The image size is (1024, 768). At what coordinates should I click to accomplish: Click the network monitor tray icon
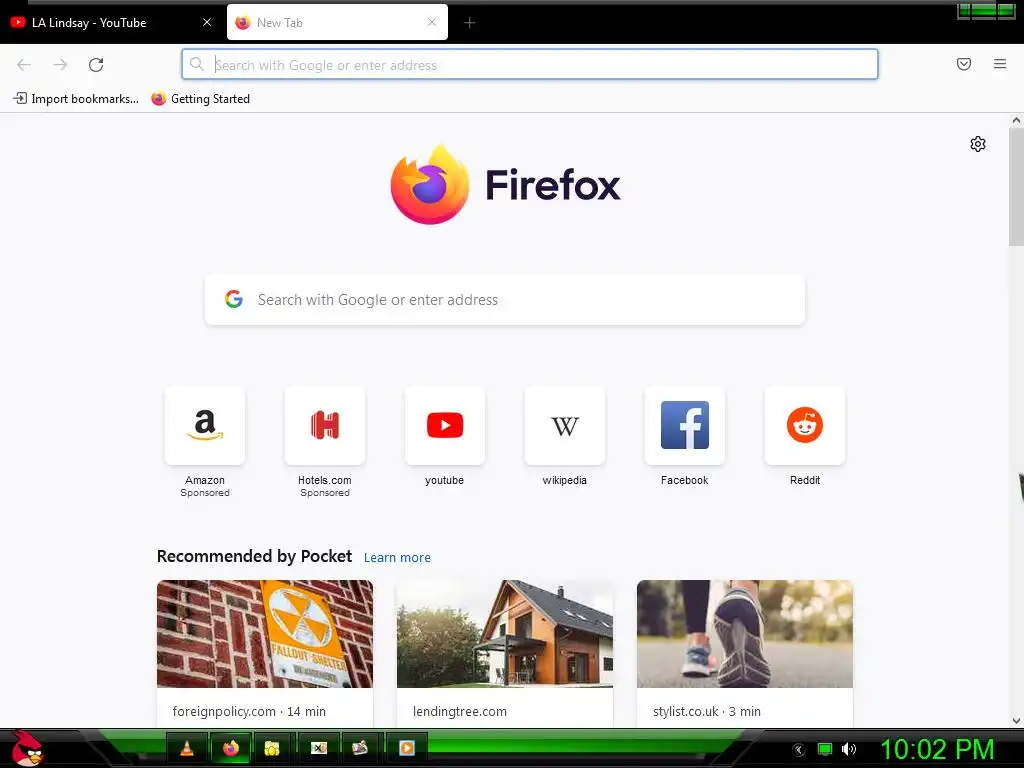coord(825,749)
